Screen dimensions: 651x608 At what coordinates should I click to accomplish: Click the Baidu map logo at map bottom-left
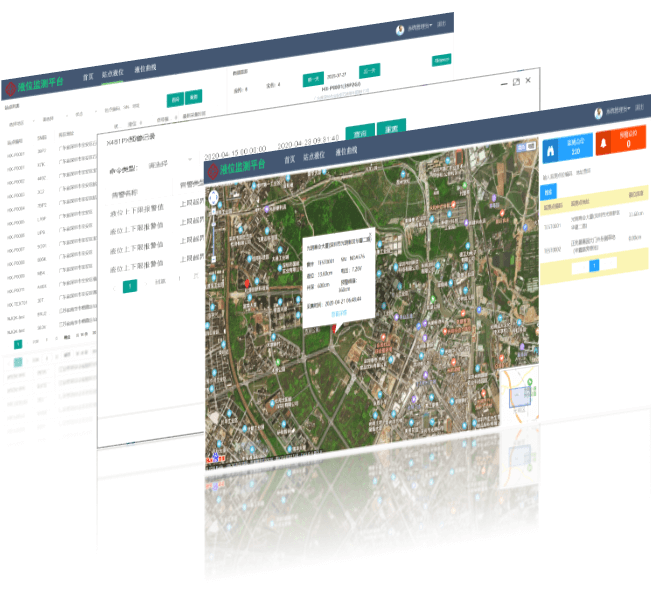(215, 459)
